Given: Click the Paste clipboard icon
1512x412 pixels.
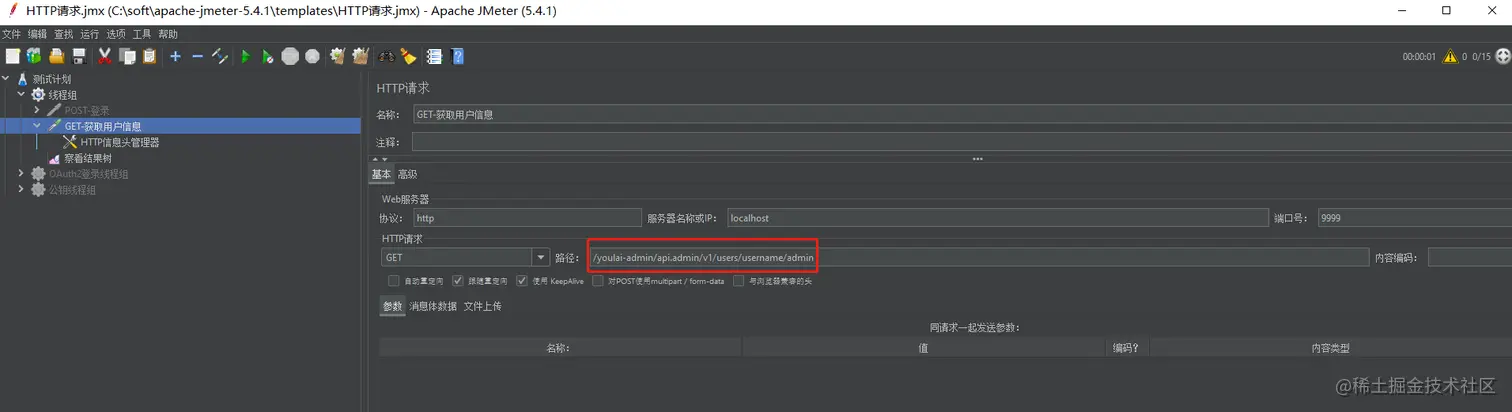Looking at the screenshot, I should (x=149, y=56).
